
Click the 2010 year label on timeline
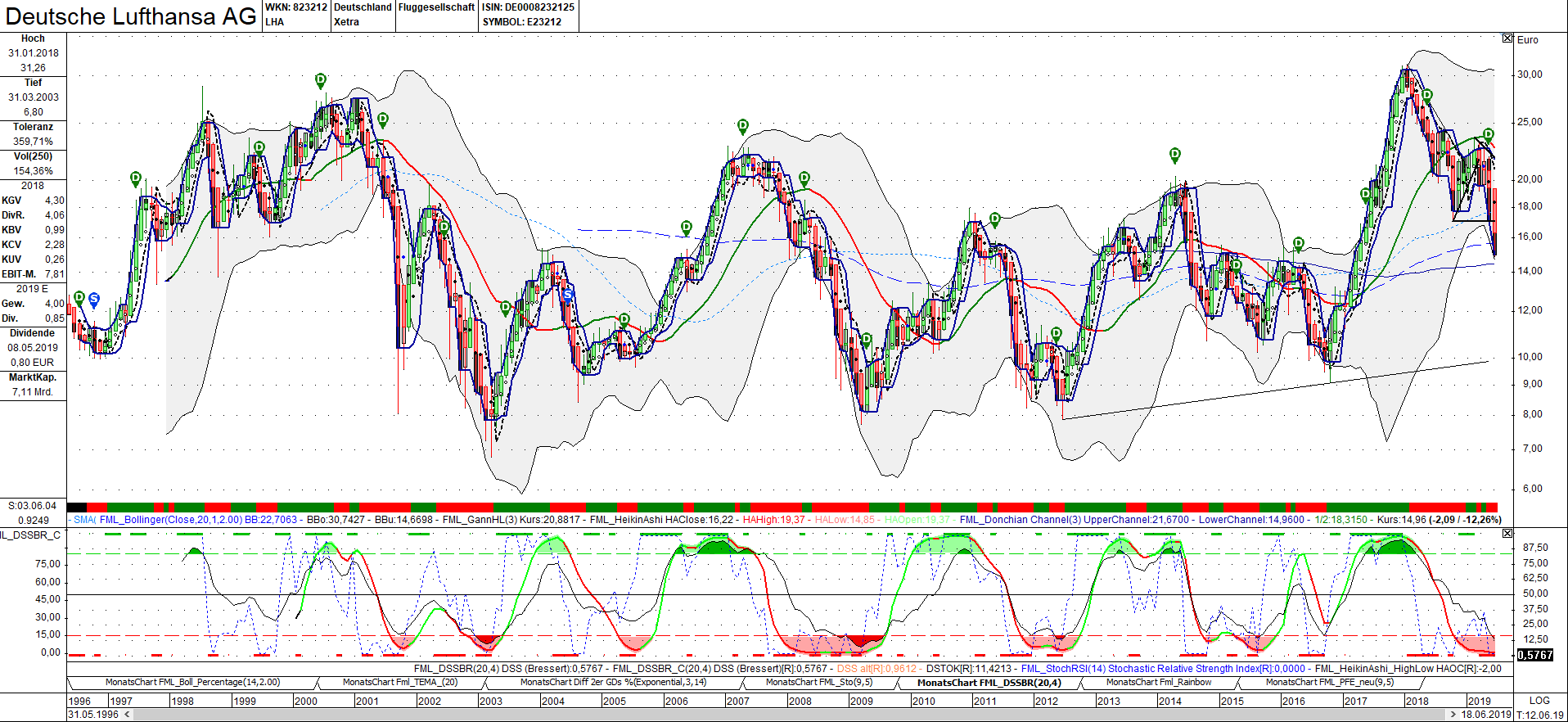tap(924, 701)
